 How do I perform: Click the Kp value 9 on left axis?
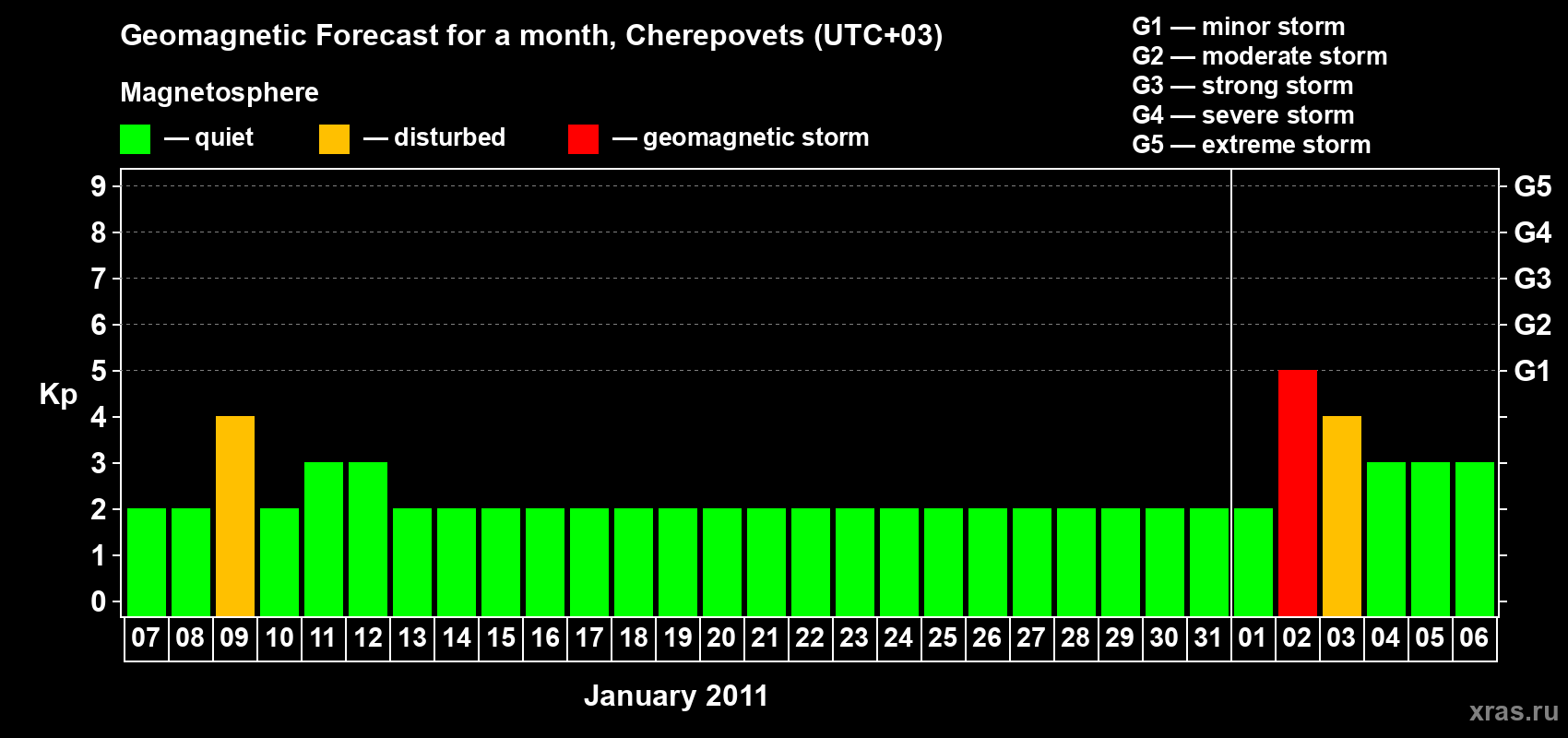click(x=99, y=186)
